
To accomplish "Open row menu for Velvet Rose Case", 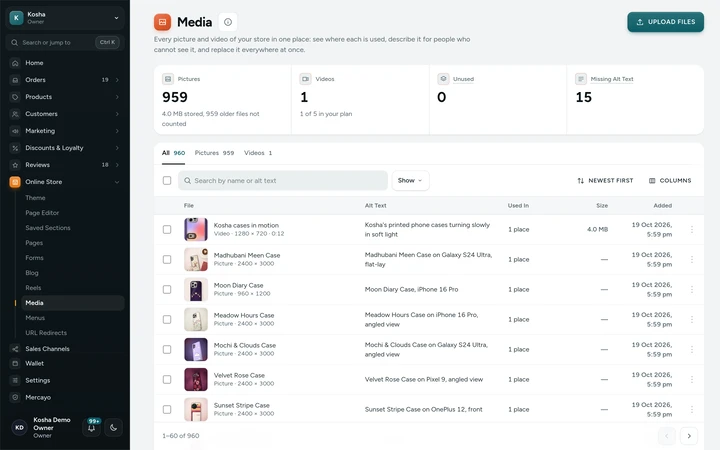I will 692,379.
